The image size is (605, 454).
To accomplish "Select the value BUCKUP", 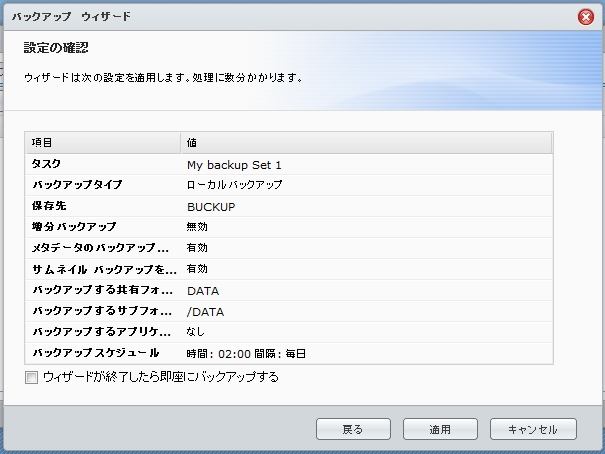I will 211,207.
